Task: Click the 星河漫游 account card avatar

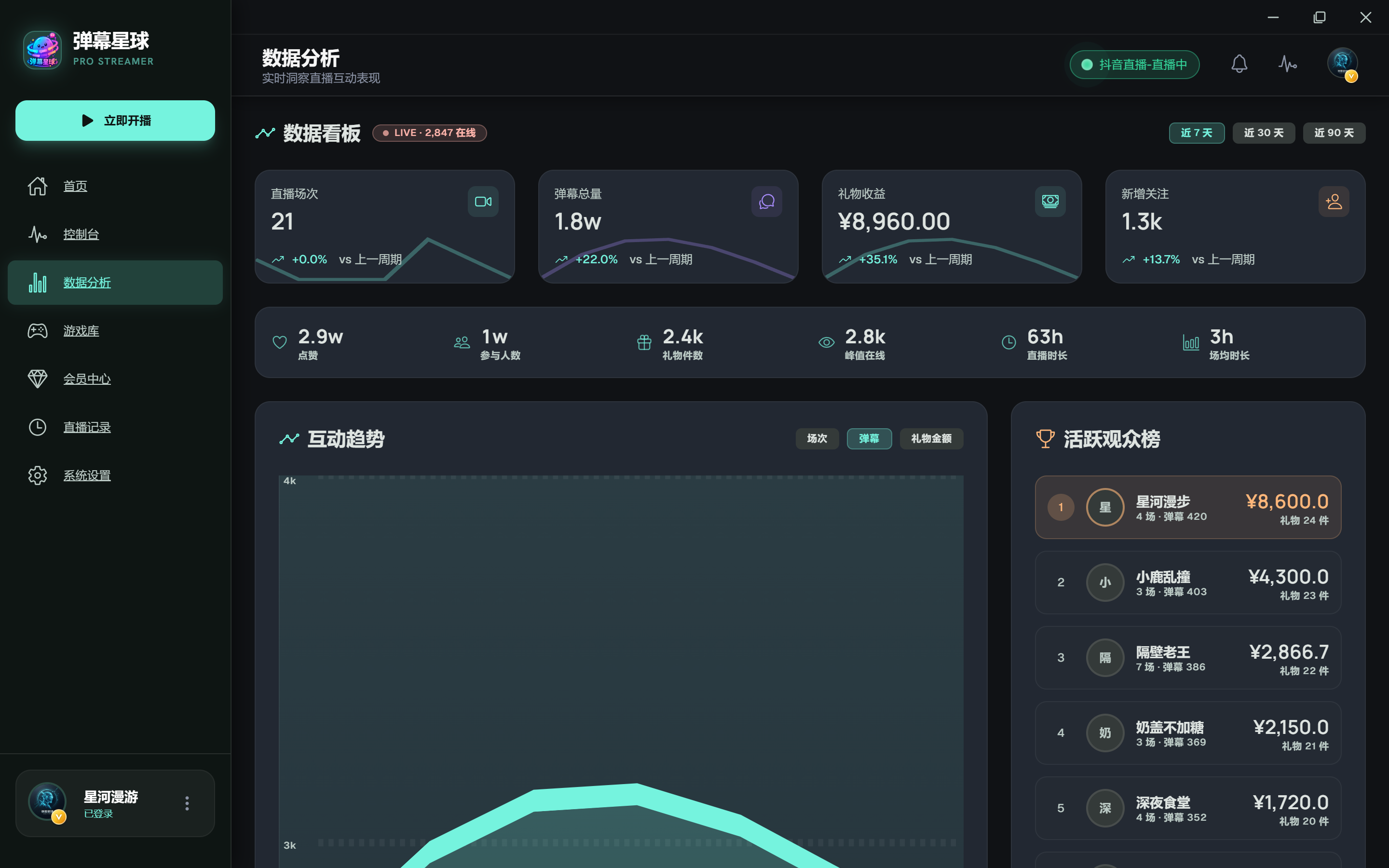Action: pos(47,802)
